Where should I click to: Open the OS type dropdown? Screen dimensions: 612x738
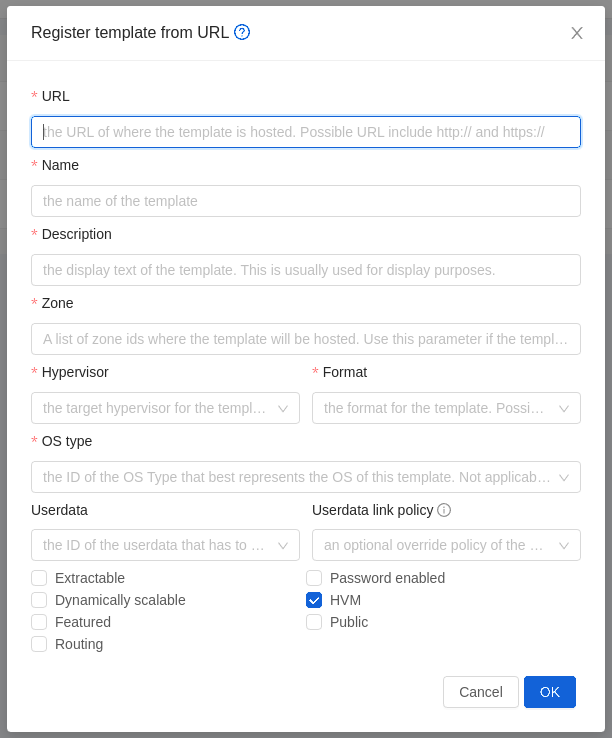pyautogui.click(x=305, y=477)
